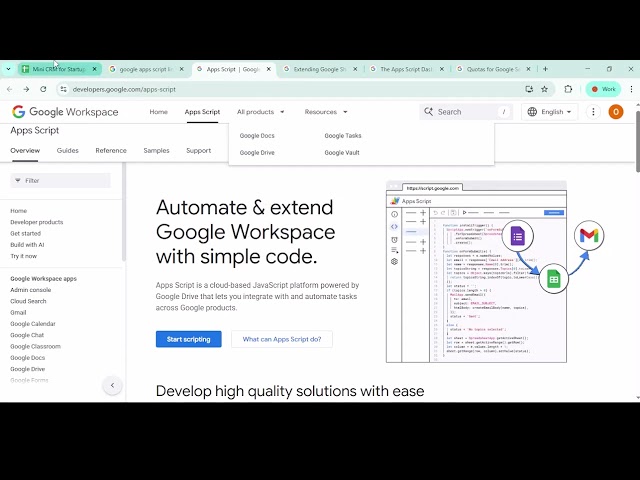
Task: Select Apps Script in top navigation
Action: click(x=202, y=112)
